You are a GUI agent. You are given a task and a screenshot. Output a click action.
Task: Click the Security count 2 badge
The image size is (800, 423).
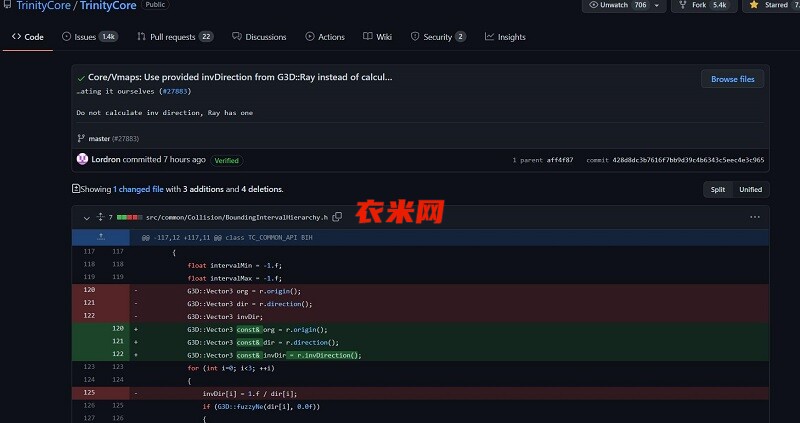click(x=460, y=37)
